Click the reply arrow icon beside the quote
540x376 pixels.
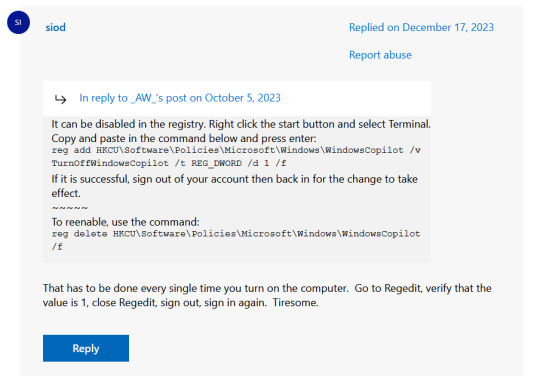click(61, 100)
